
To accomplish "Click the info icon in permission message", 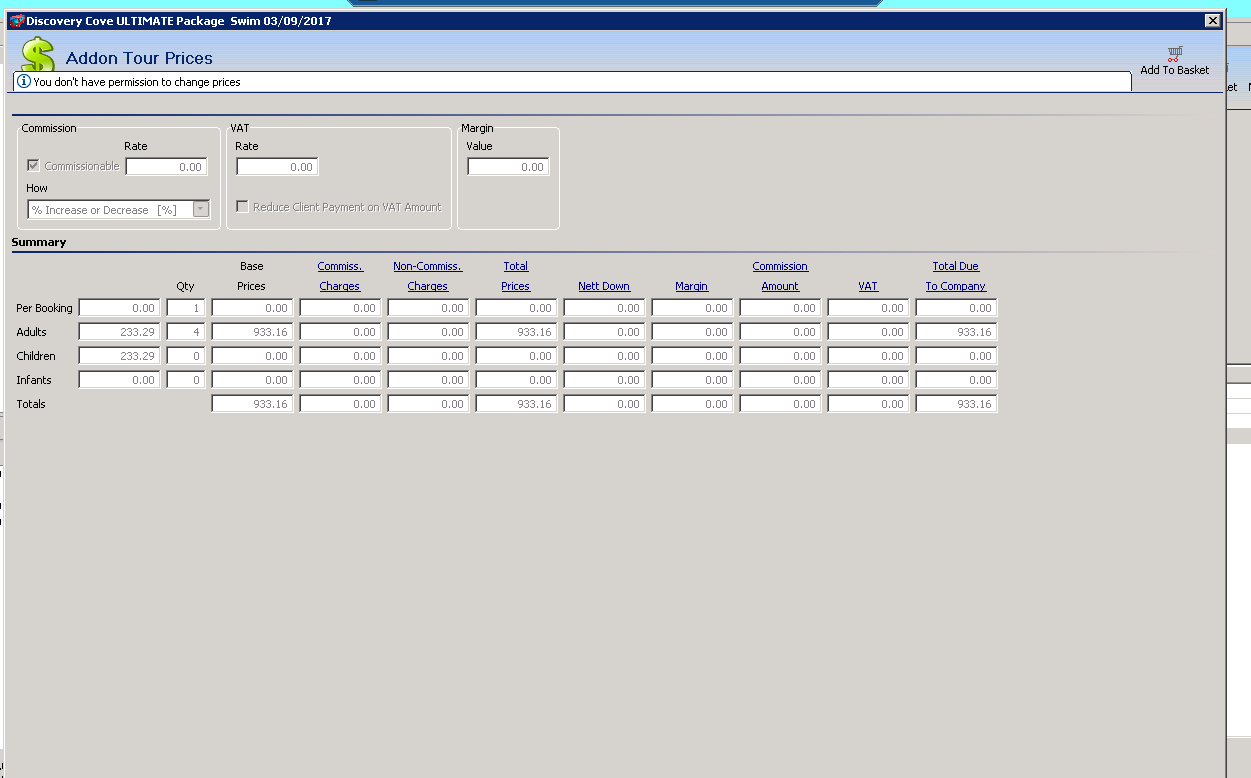I will pyautogui.click(x=24, y=82).
